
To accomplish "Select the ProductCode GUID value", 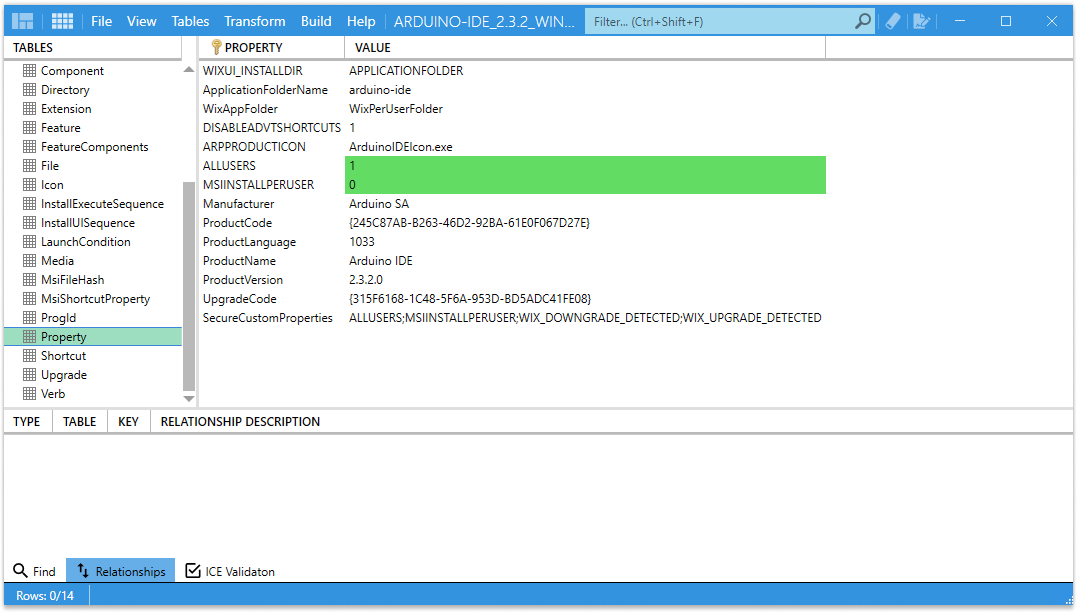I will (469, 223).
